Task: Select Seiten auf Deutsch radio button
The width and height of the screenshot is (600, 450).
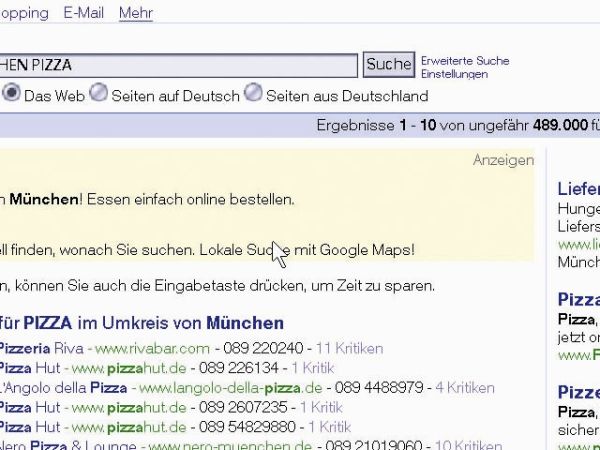Action: point(98,92)
